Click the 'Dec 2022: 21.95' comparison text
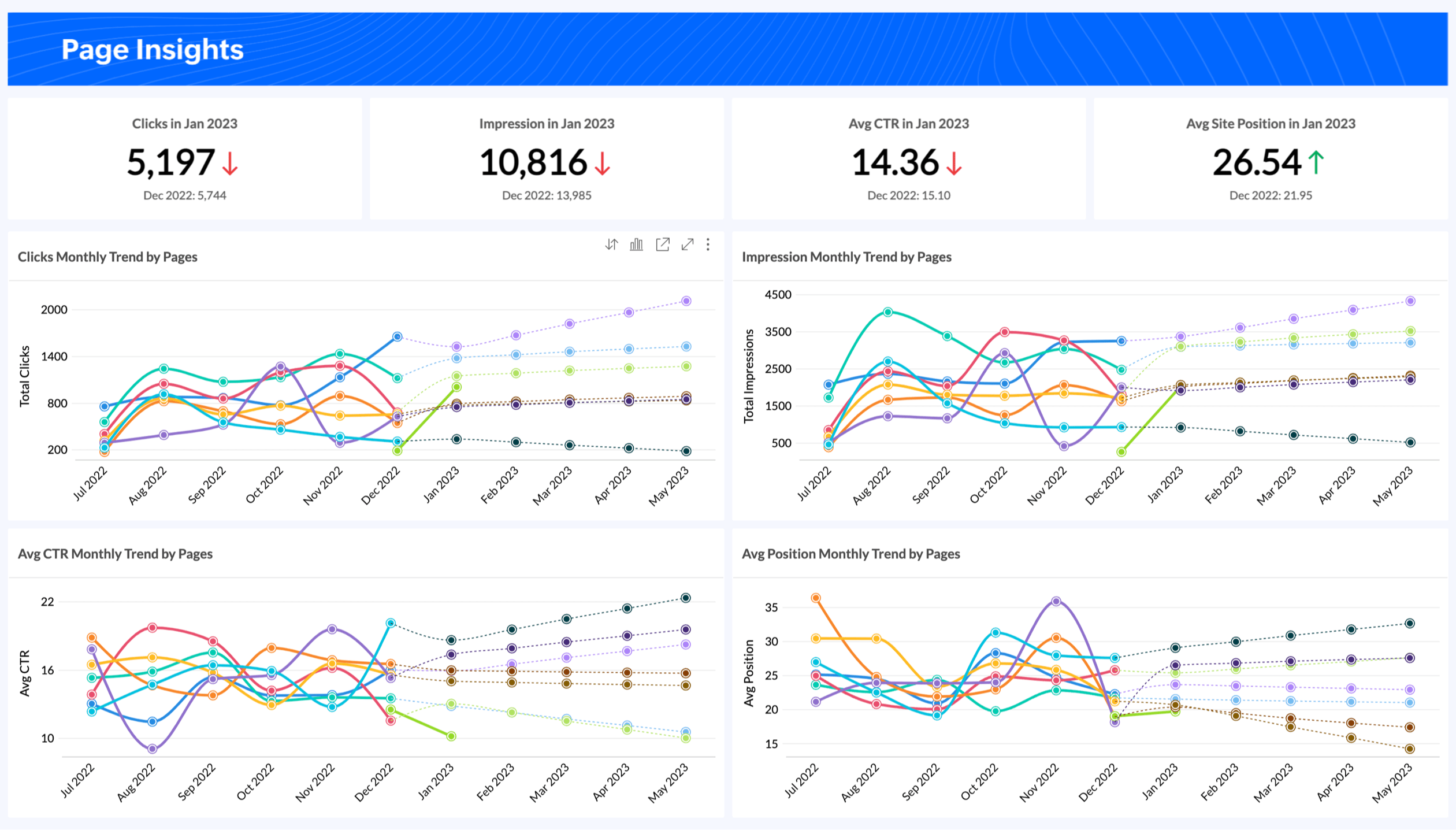 tap(1271, 195)
